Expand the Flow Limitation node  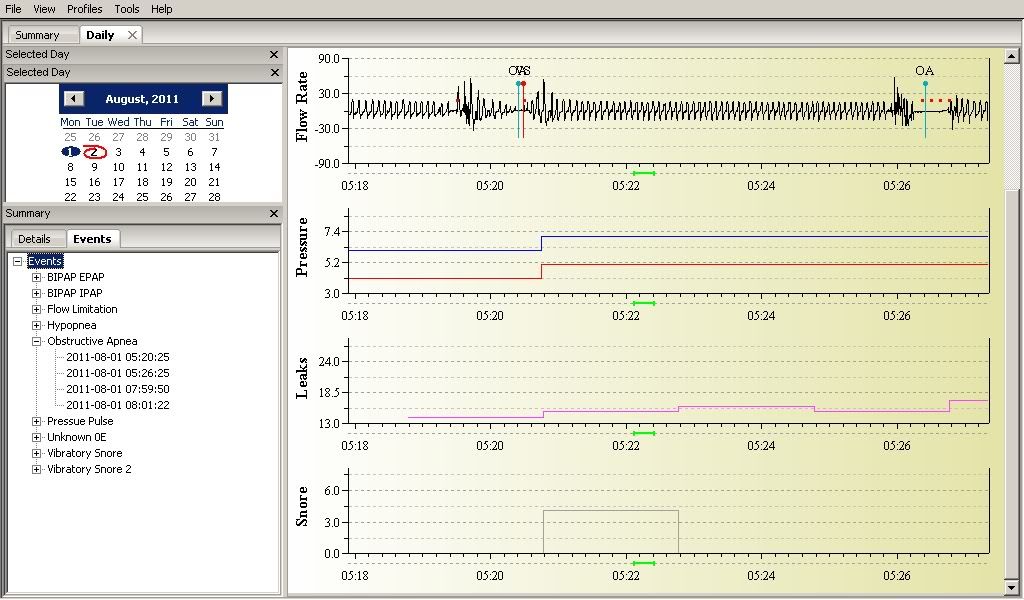[x=37, y=309]
